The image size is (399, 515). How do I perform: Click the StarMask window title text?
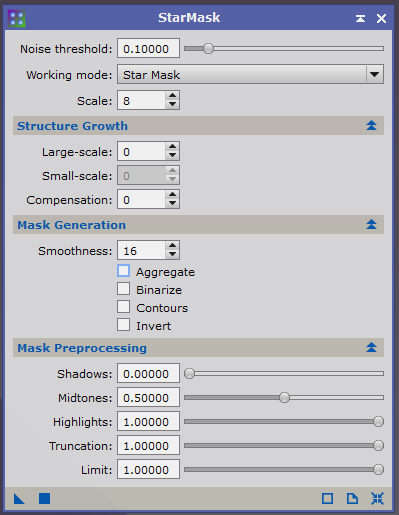coord(189,18)
